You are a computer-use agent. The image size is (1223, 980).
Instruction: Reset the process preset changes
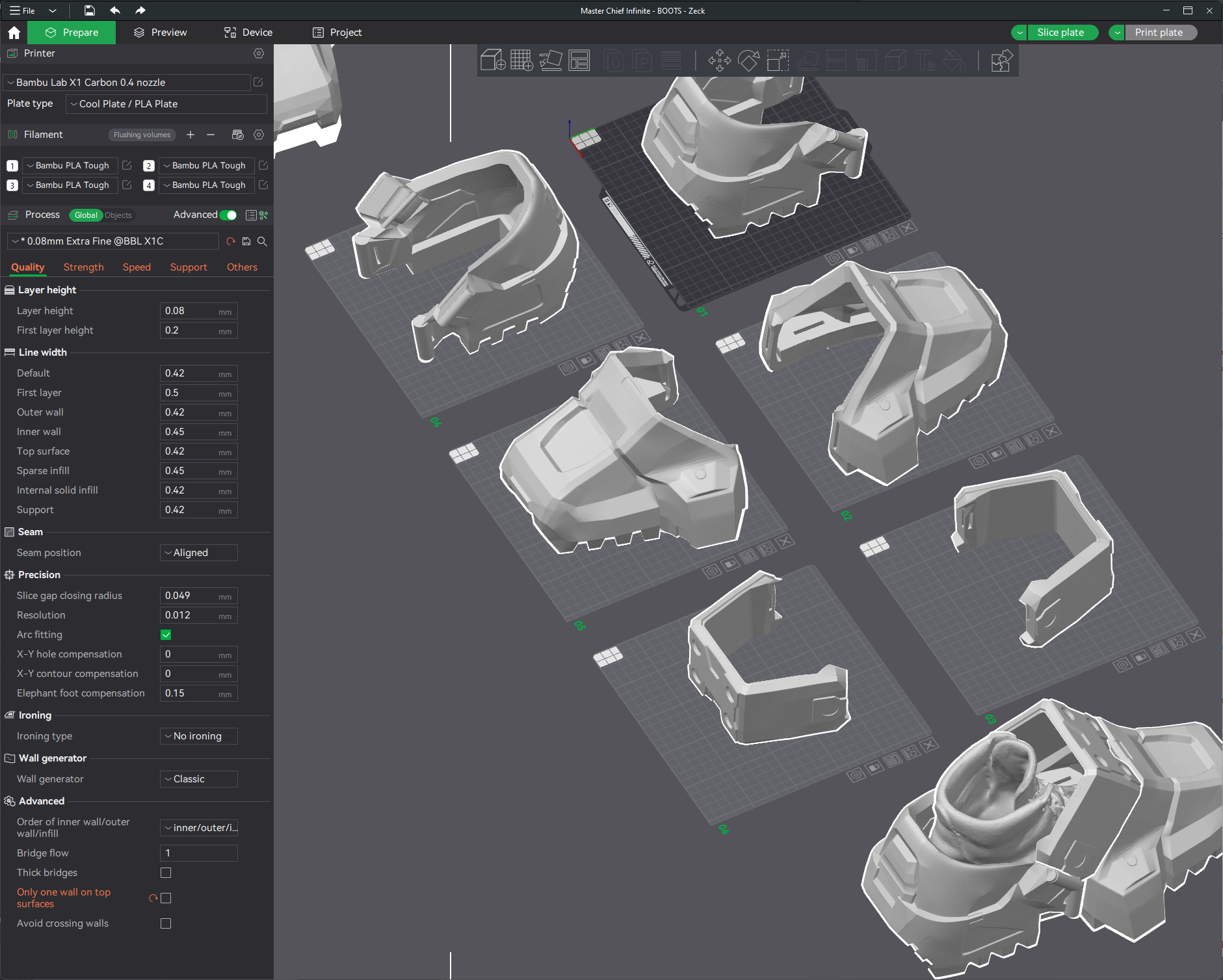pos(231,241)
